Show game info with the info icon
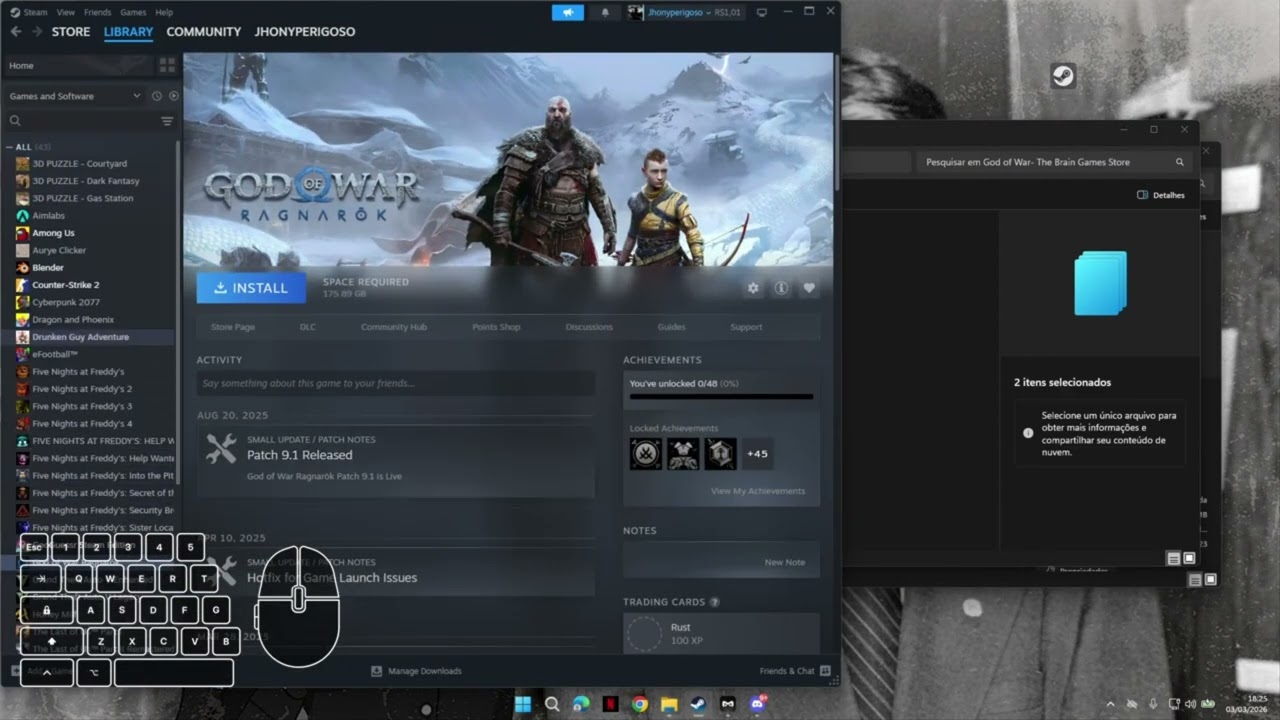 [781, 288]
